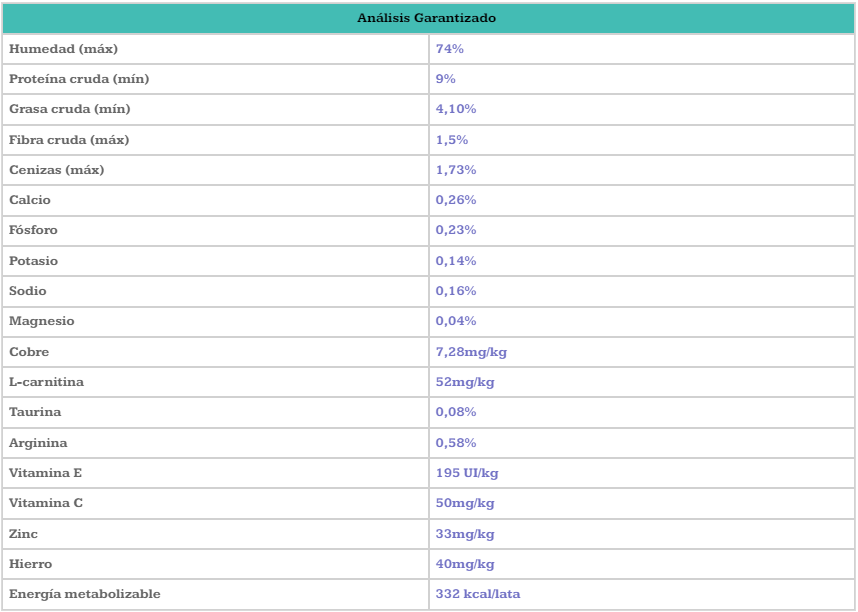Image resolution: width=858 pixels, height=612 pixels.
Task: Click the Análisis Garantizado table header
Action: [x=428, y=18]
